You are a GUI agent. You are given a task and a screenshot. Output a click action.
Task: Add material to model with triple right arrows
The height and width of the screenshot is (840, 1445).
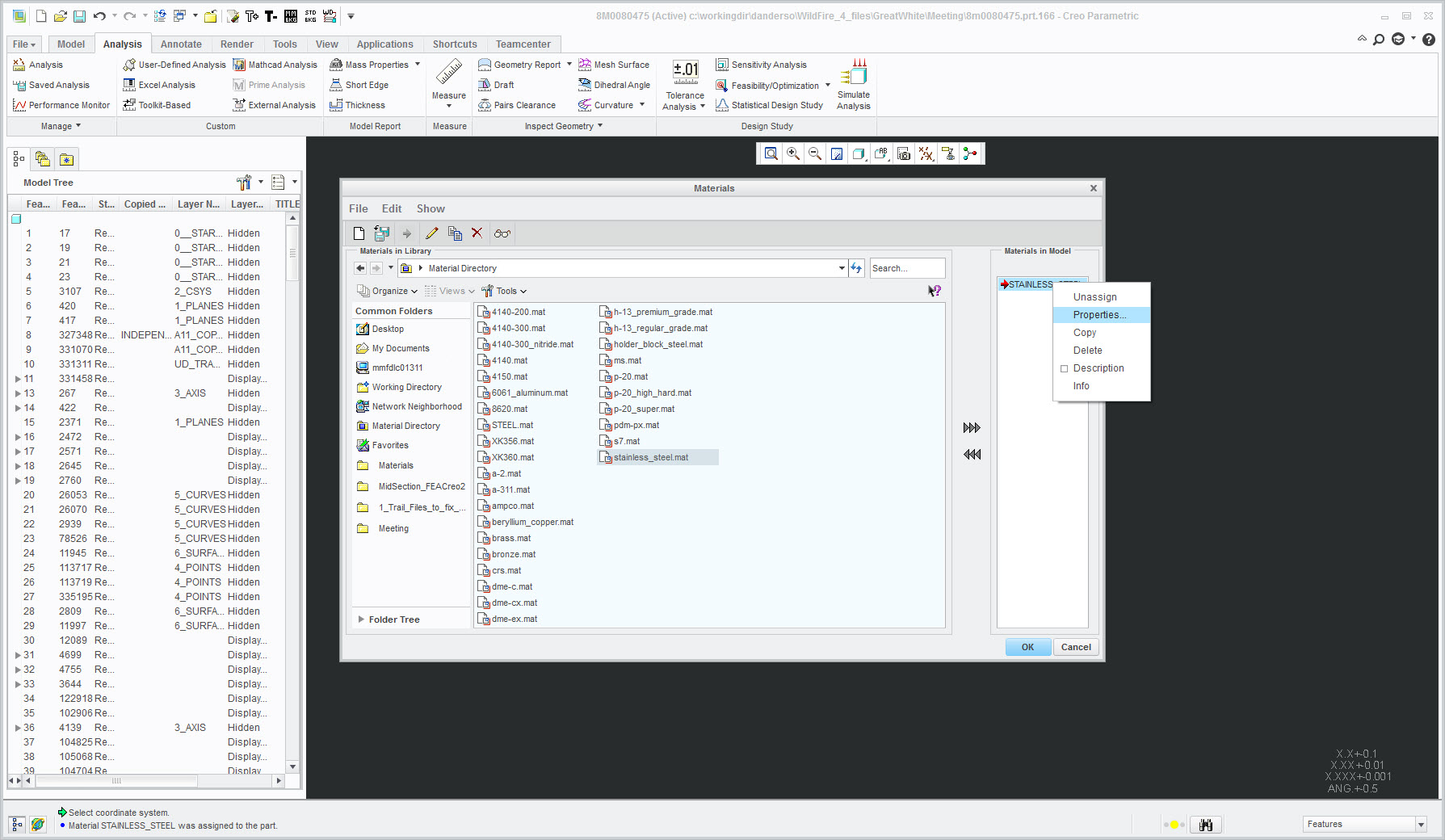972,428
